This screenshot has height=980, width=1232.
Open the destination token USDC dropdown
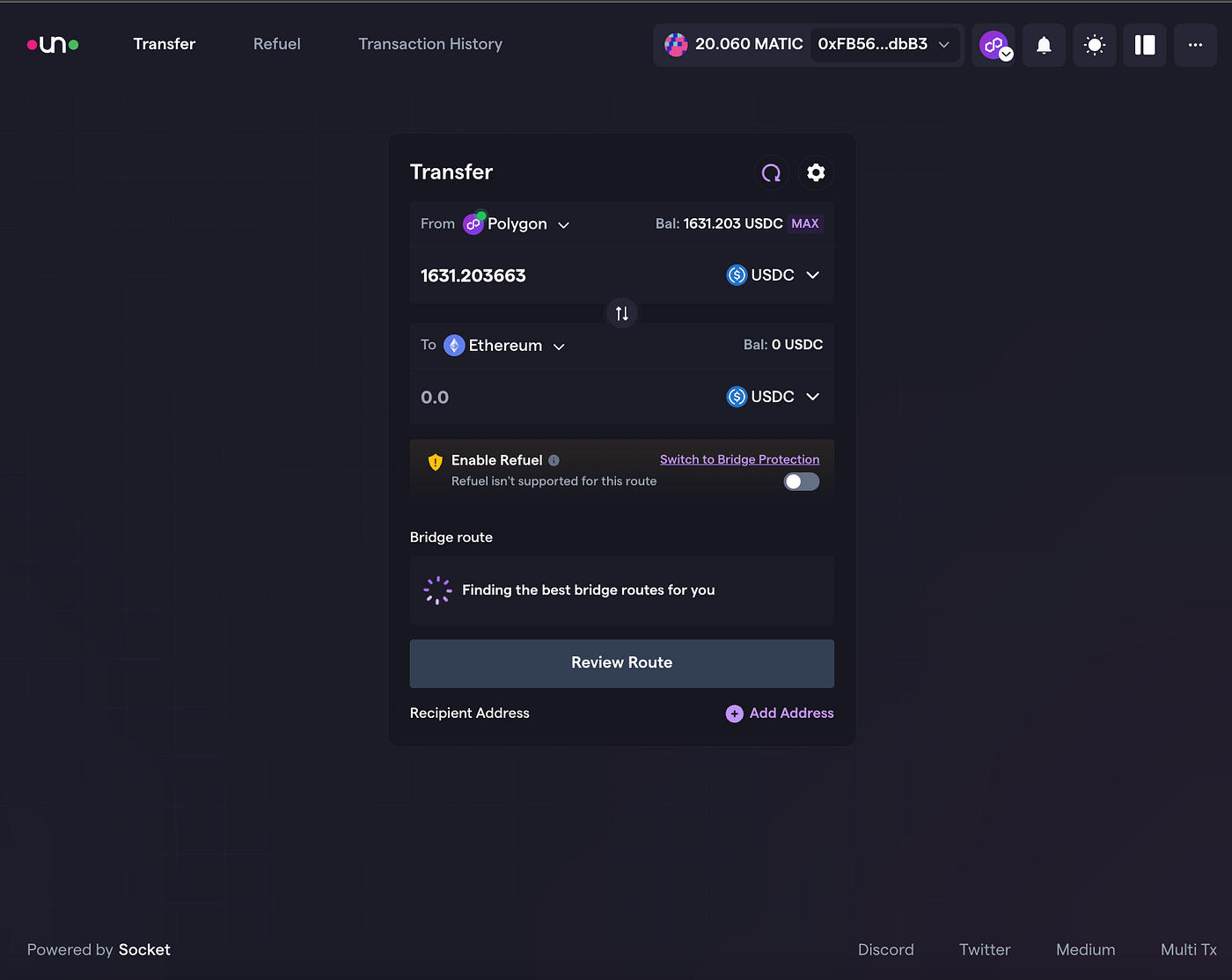pos(774,397)
